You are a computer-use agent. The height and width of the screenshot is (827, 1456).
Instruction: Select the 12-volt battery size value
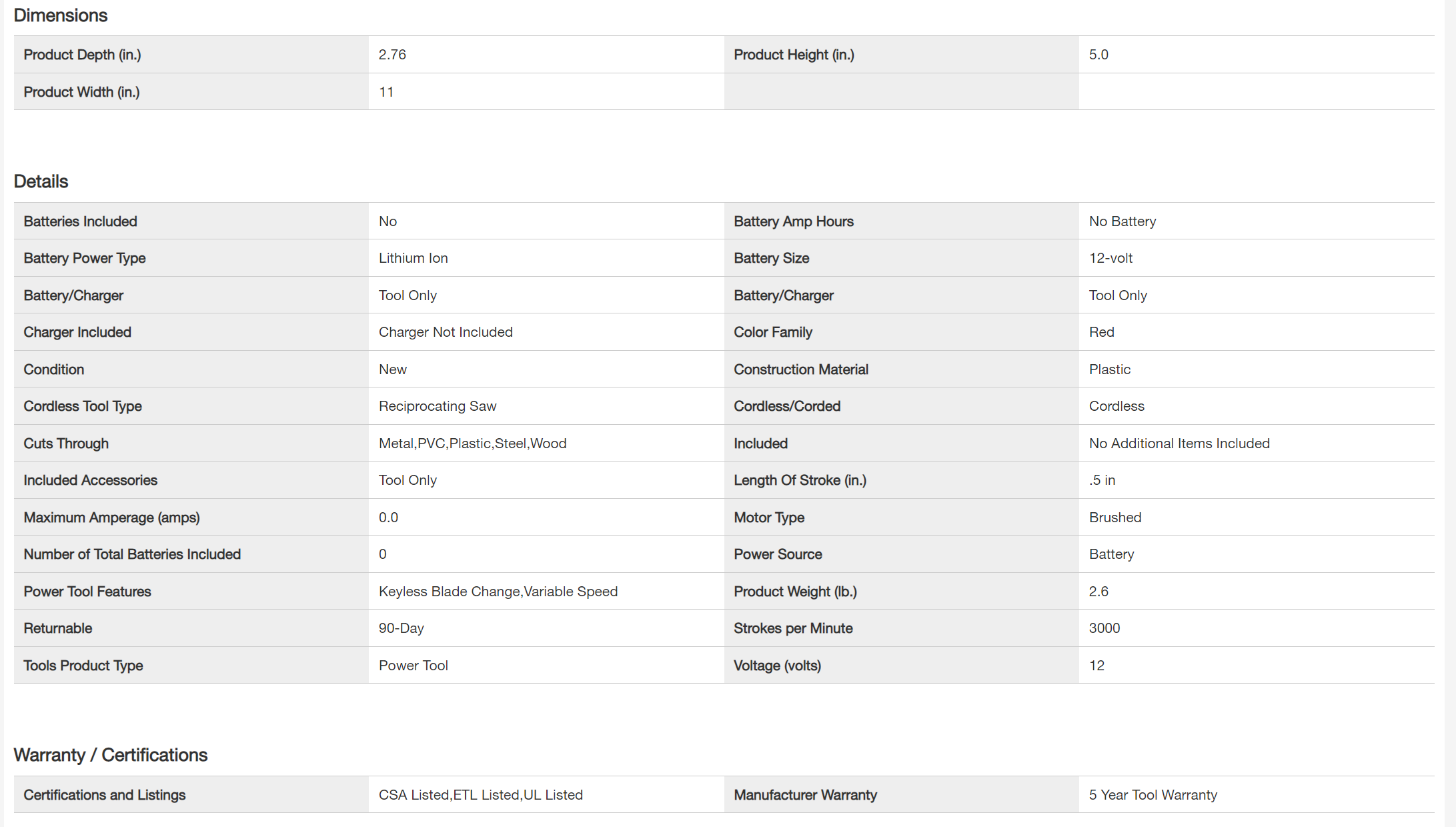tap(1111, 258)
